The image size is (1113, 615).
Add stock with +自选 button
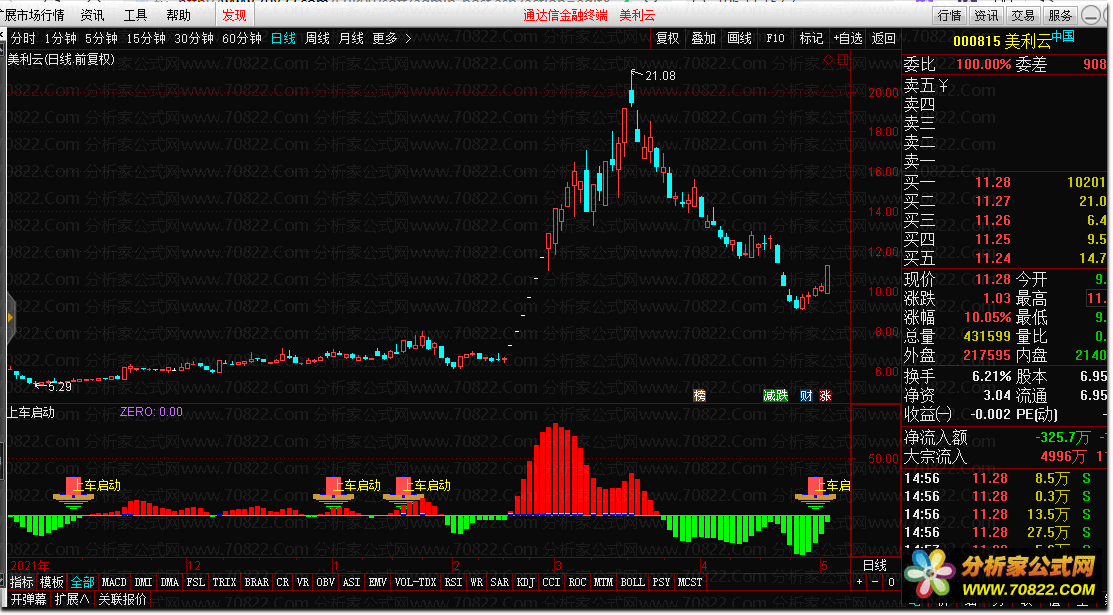click(848, 38)
